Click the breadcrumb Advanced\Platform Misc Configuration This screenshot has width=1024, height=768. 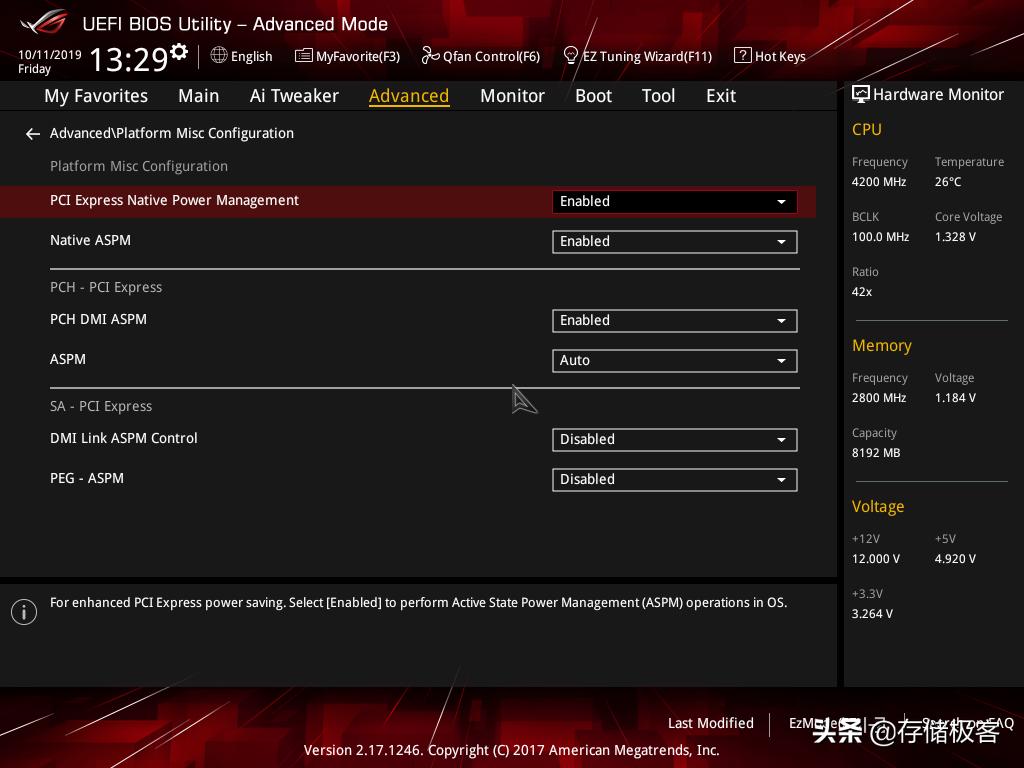[172, 133]
